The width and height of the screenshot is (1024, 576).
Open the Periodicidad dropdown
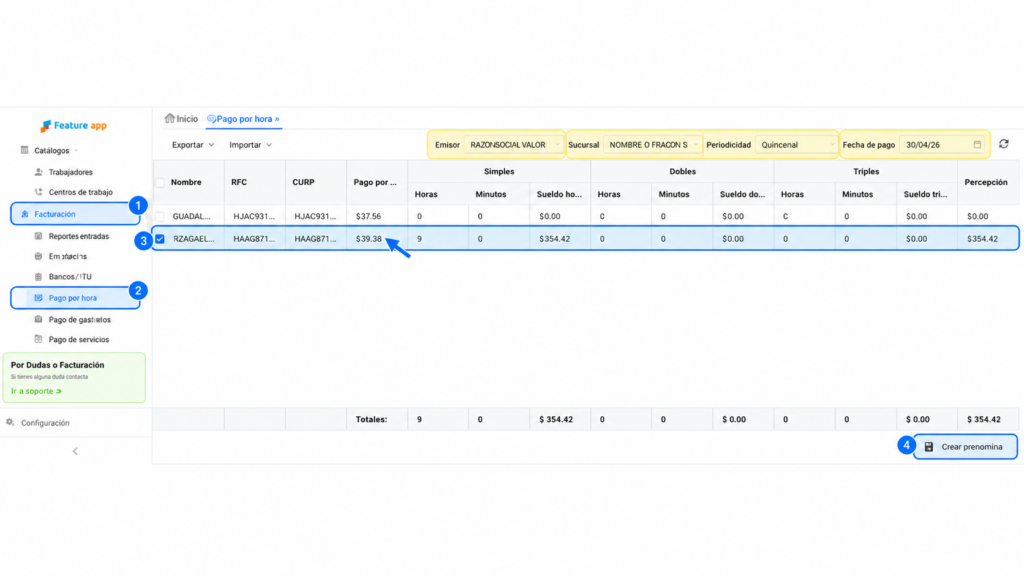(x=796, y=145)
